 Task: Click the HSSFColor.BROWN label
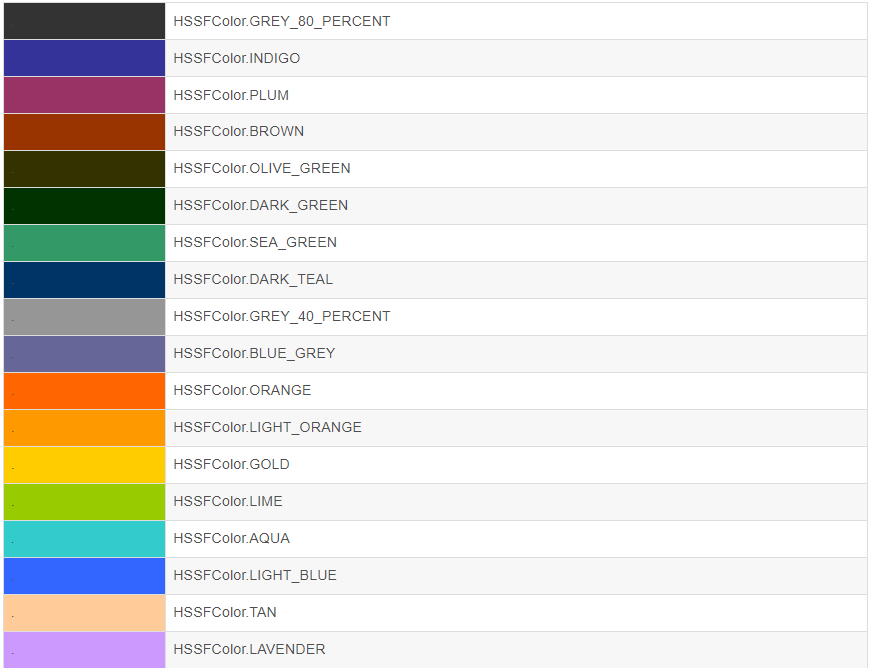click(x=239, y=132)
